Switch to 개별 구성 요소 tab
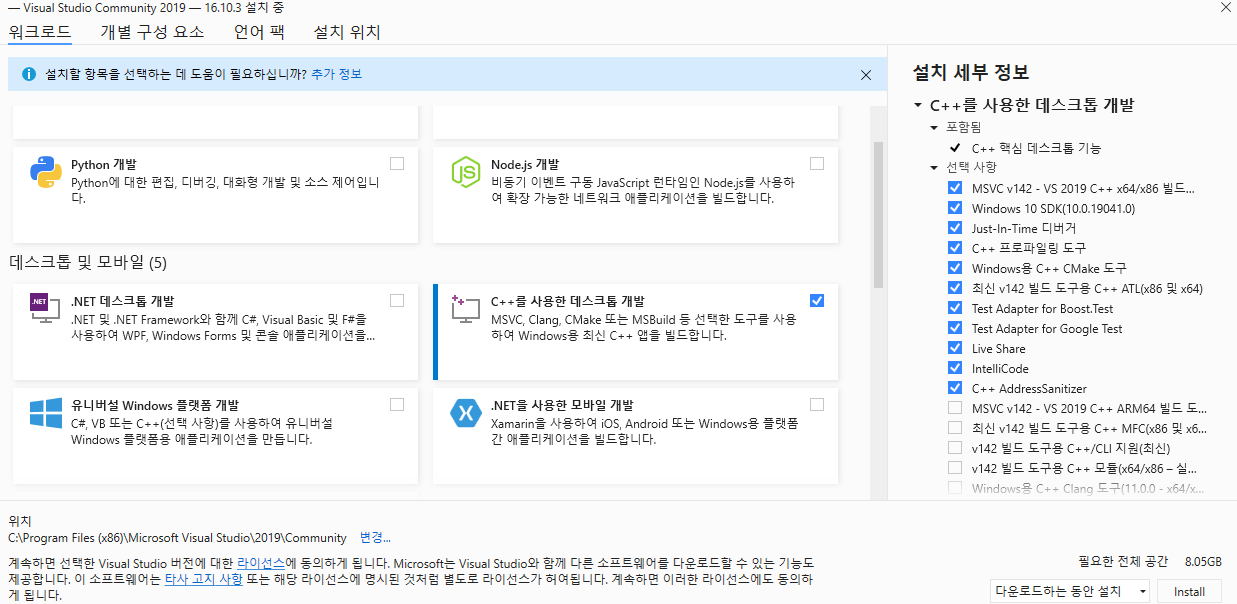 pyautogui.click(x=152, y=32)
